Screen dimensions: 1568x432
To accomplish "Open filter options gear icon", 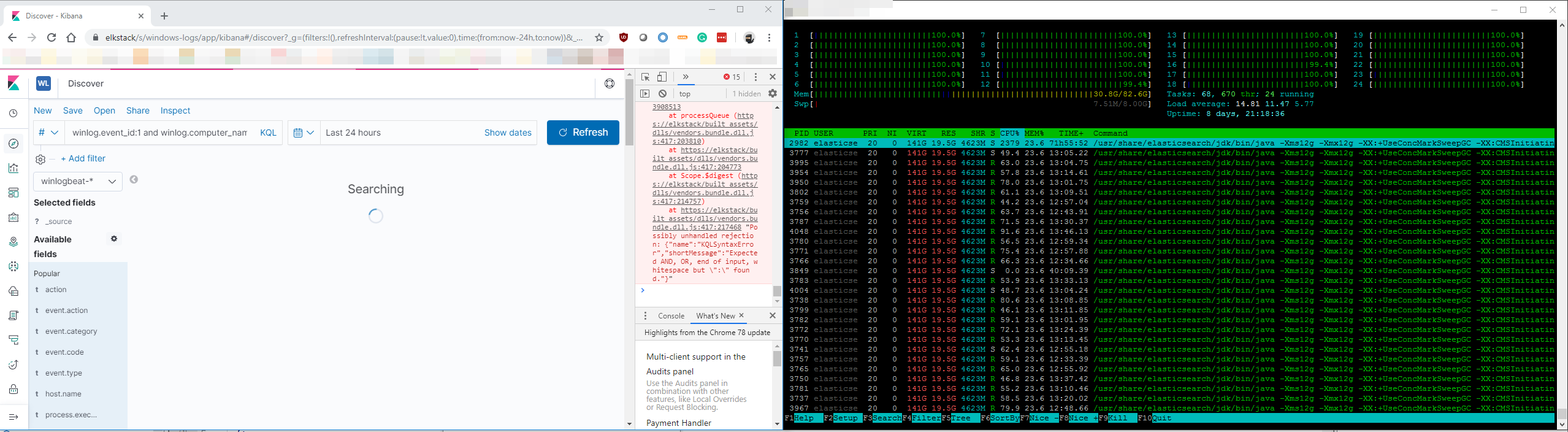I will point(40,160).
